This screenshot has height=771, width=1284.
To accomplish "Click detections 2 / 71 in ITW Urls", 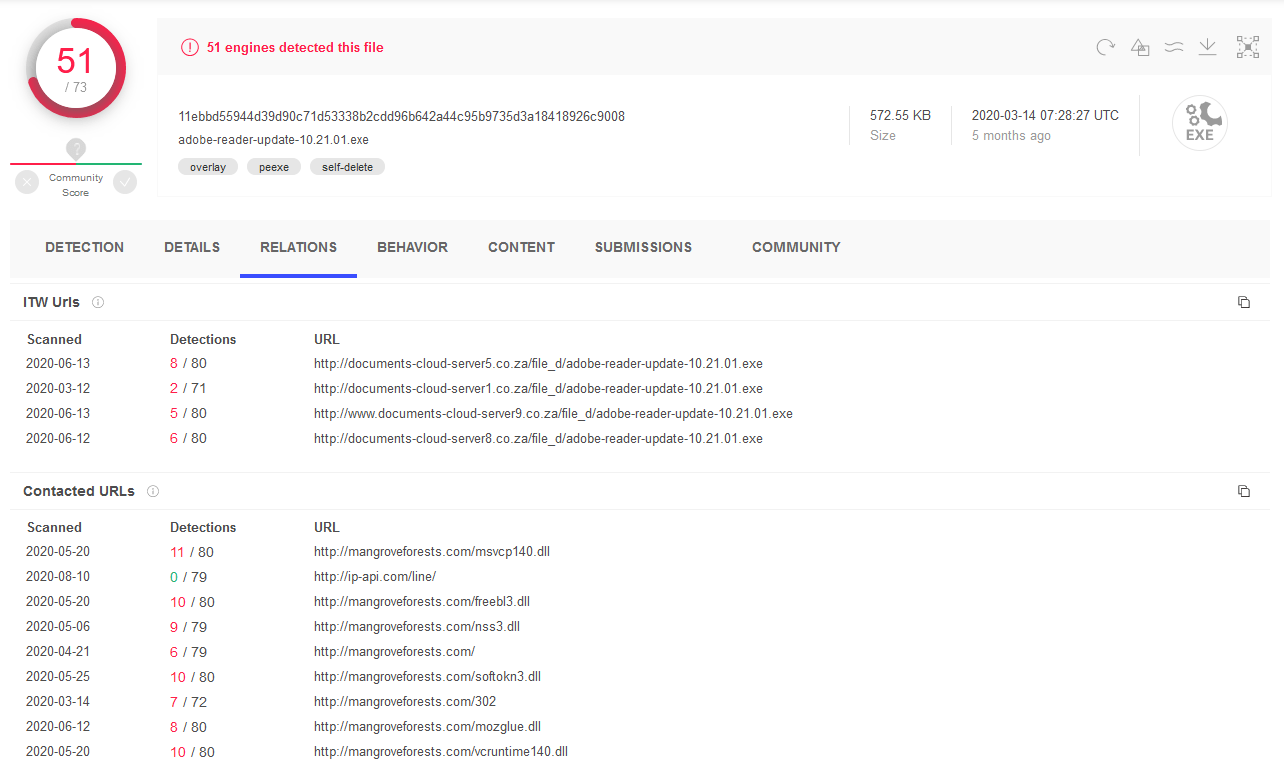I will (188, 388).
